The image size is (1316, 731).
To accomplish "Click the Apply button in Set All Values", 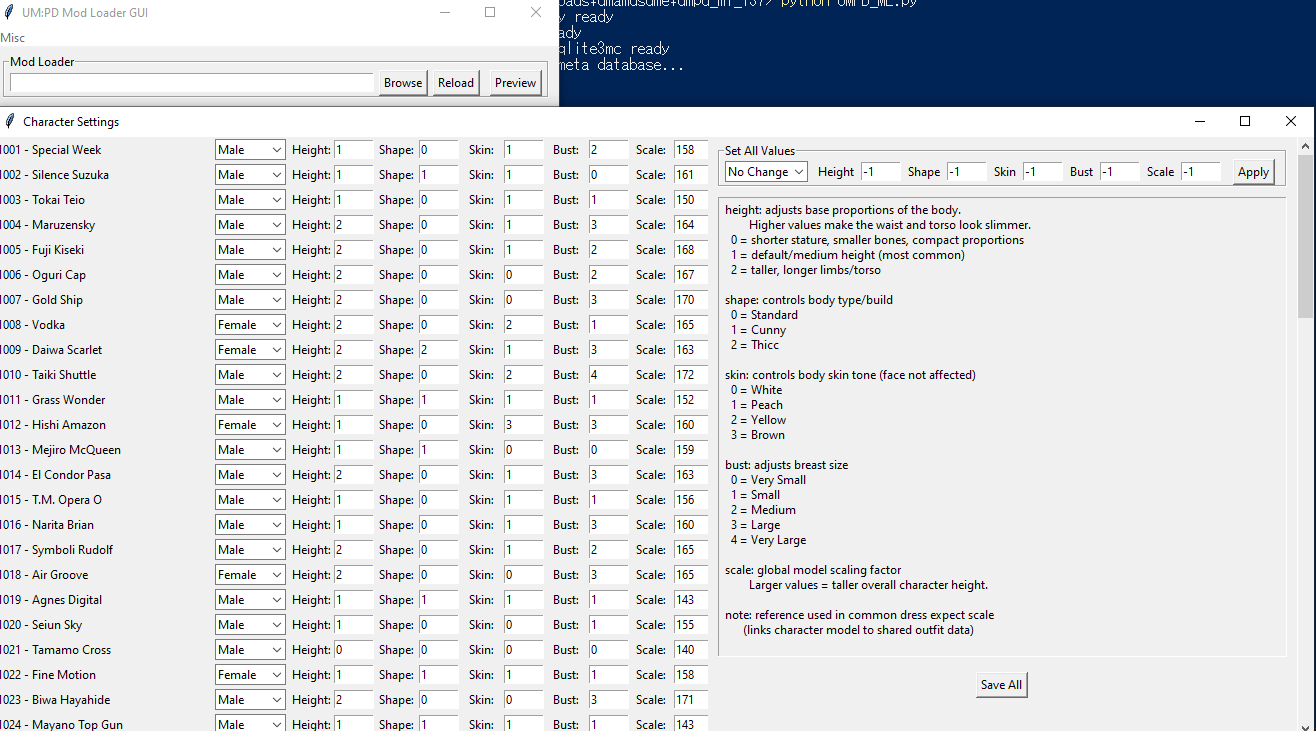I will click(x=1253, y=172).
